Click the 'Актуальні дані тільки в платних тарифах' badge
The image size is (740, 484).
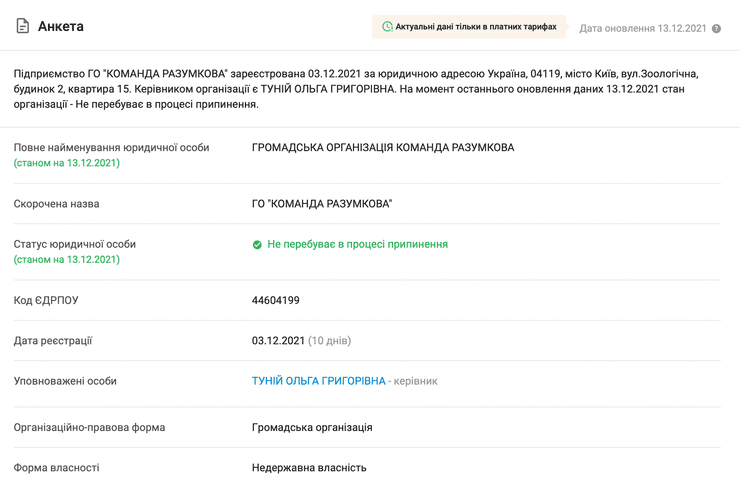click(x=469, y=27)
